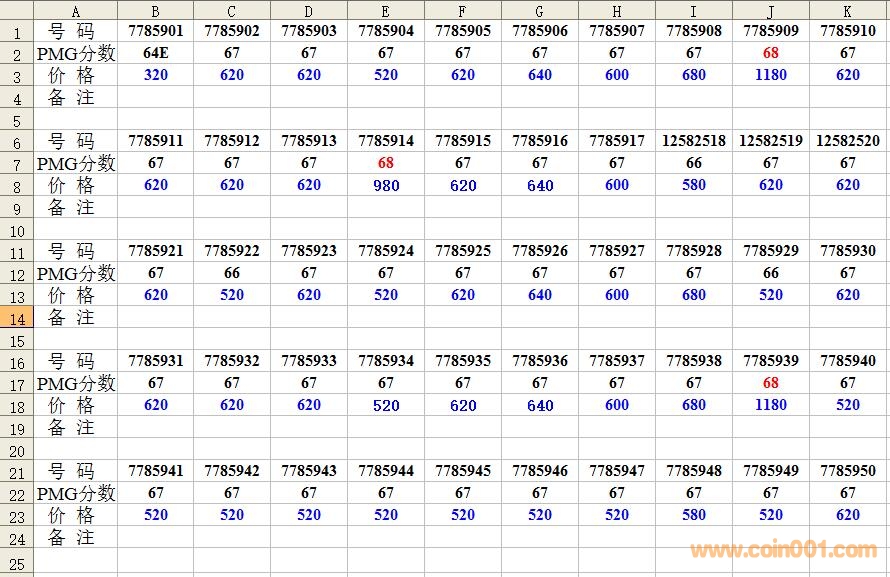Select the column H header
This screenshot has width=890, height=577.
[617, 11]
